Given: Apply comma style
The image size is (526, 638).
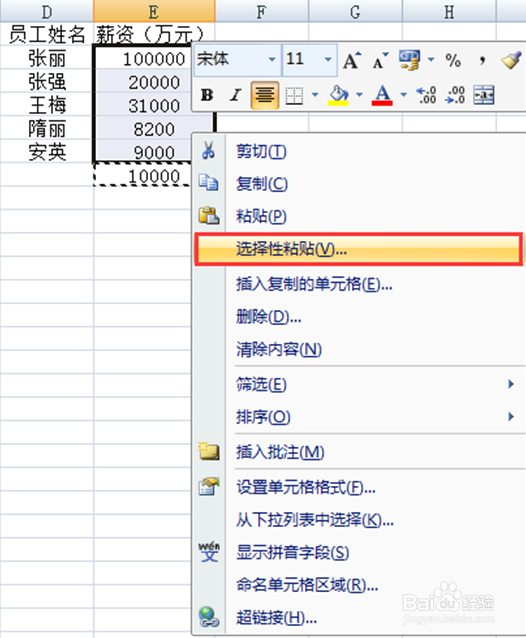Looking at the screenshot, I should coord(482,61).
